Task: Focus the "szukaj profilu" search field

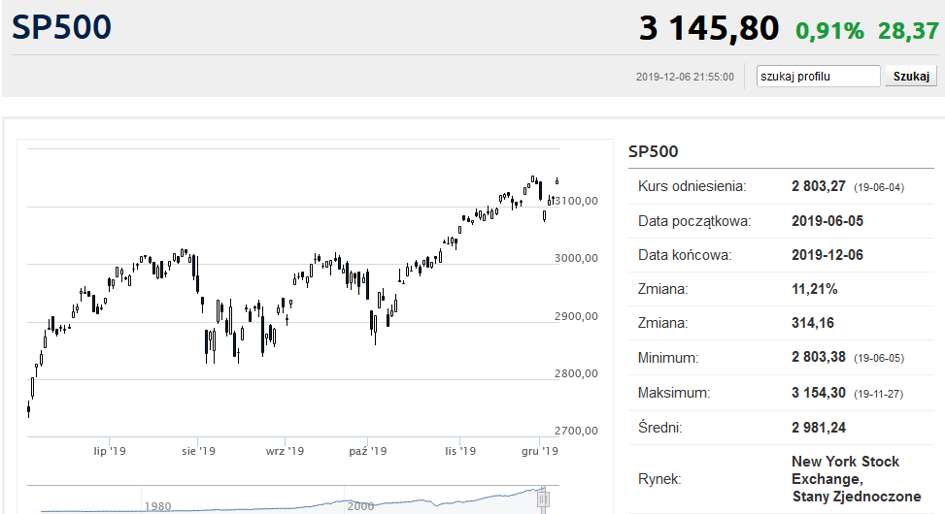Action: [818, 77]
